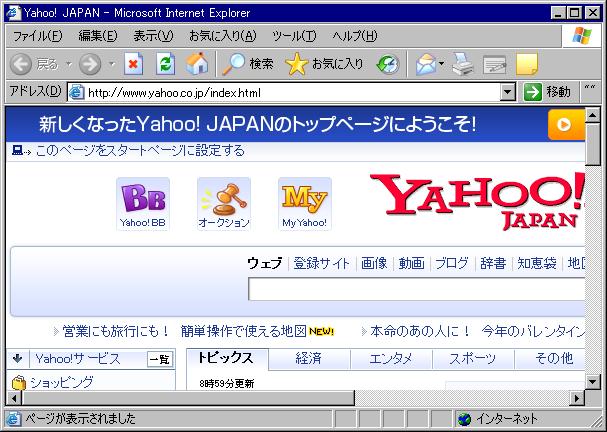Open the 編集(E) menu
This screenshot has width=607, height=432.
click(98, 36)
